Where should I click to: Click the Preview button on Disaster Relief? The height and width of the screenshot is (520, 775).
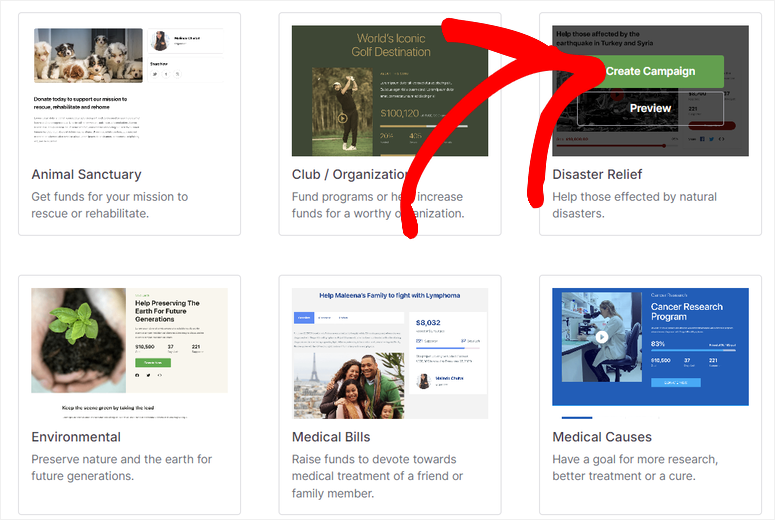(650, 108)
